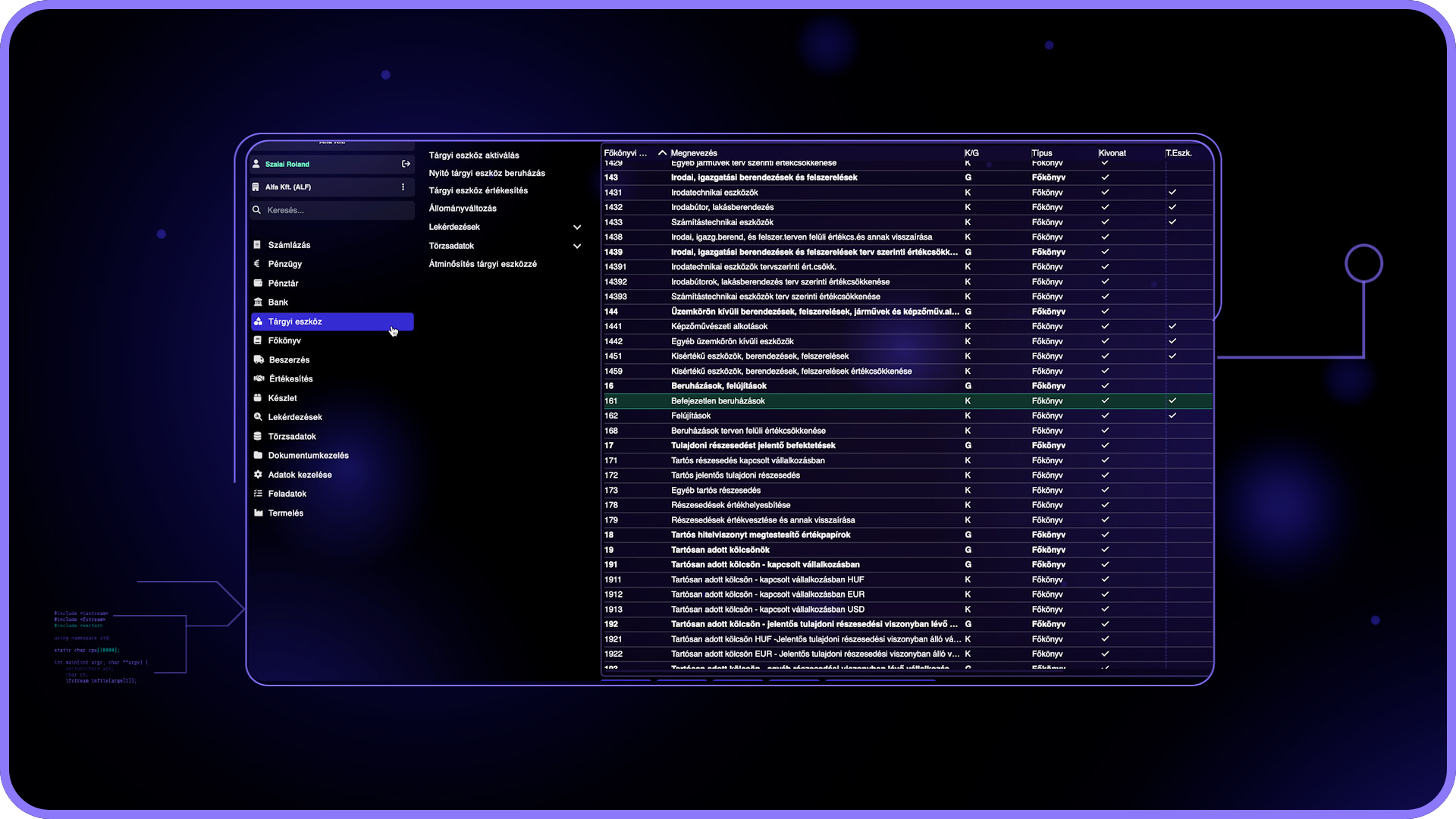Open the three-dot menu for Alfa Kft.
Image resolution: width=1456 pixels, height=819 pixels.
point(403,187)
